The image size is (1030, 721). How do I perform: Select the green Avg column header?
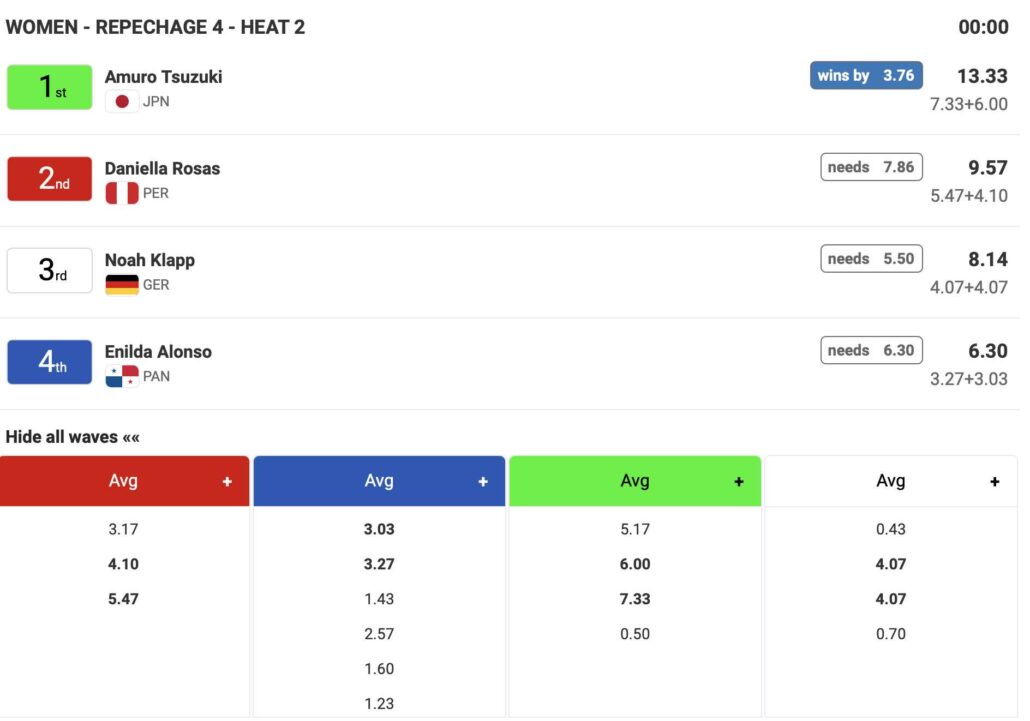[x=635, y=481]
